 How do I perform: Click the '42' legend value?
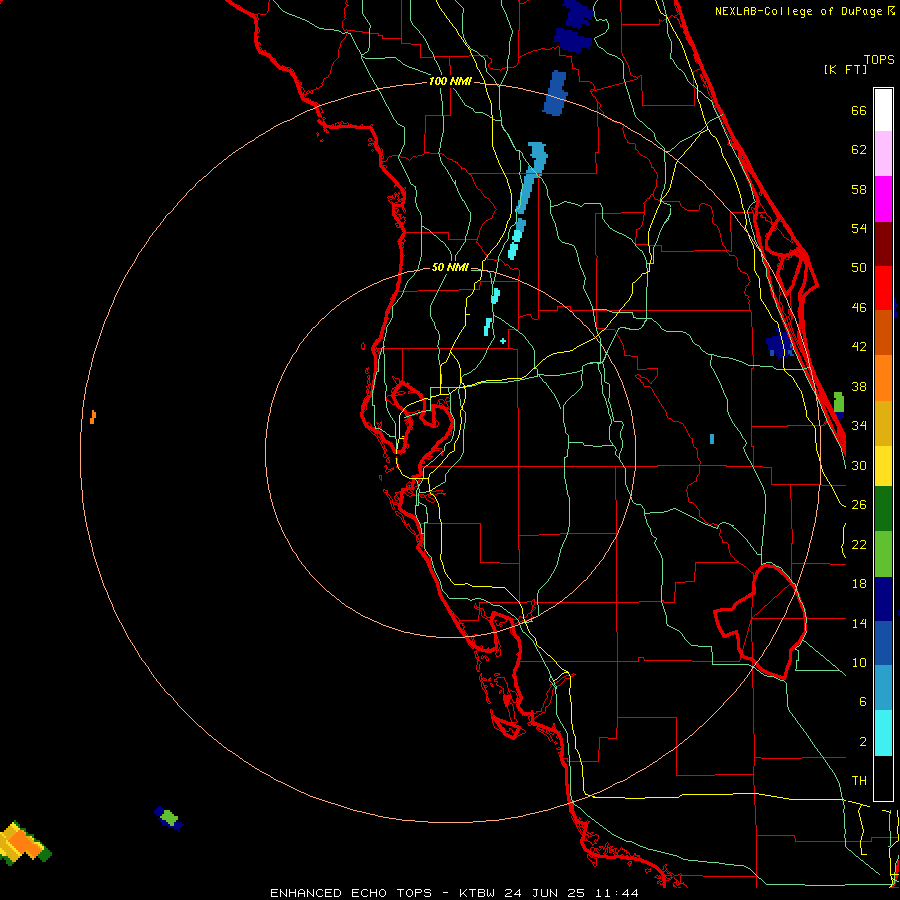[859, 346]
